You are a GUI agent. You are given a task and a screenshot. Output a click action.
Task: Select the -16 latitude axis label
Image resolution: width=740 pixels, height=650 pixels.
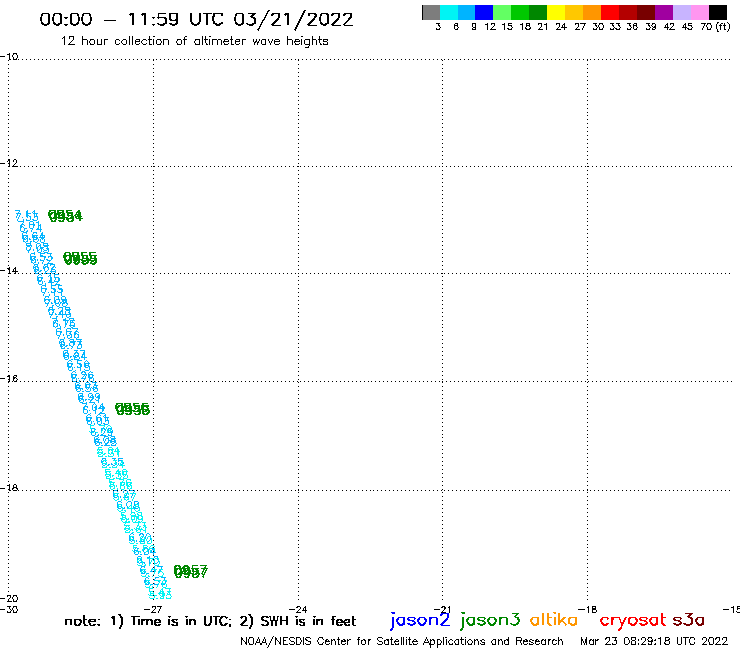[x=9, y=379]
